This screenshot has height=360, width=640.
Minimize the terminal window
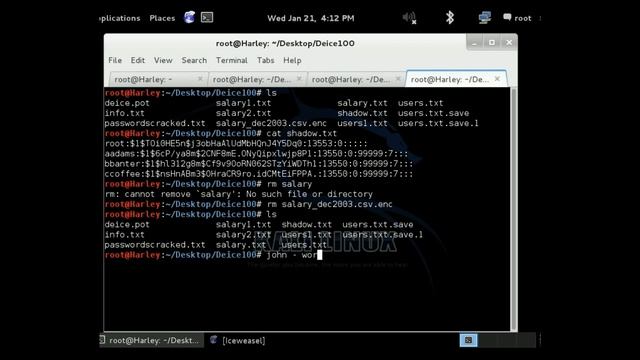point(474,43)
